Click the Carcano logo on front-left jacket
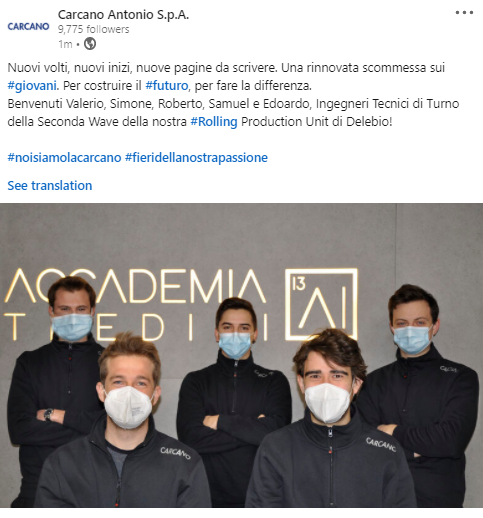 pos(175,453)
